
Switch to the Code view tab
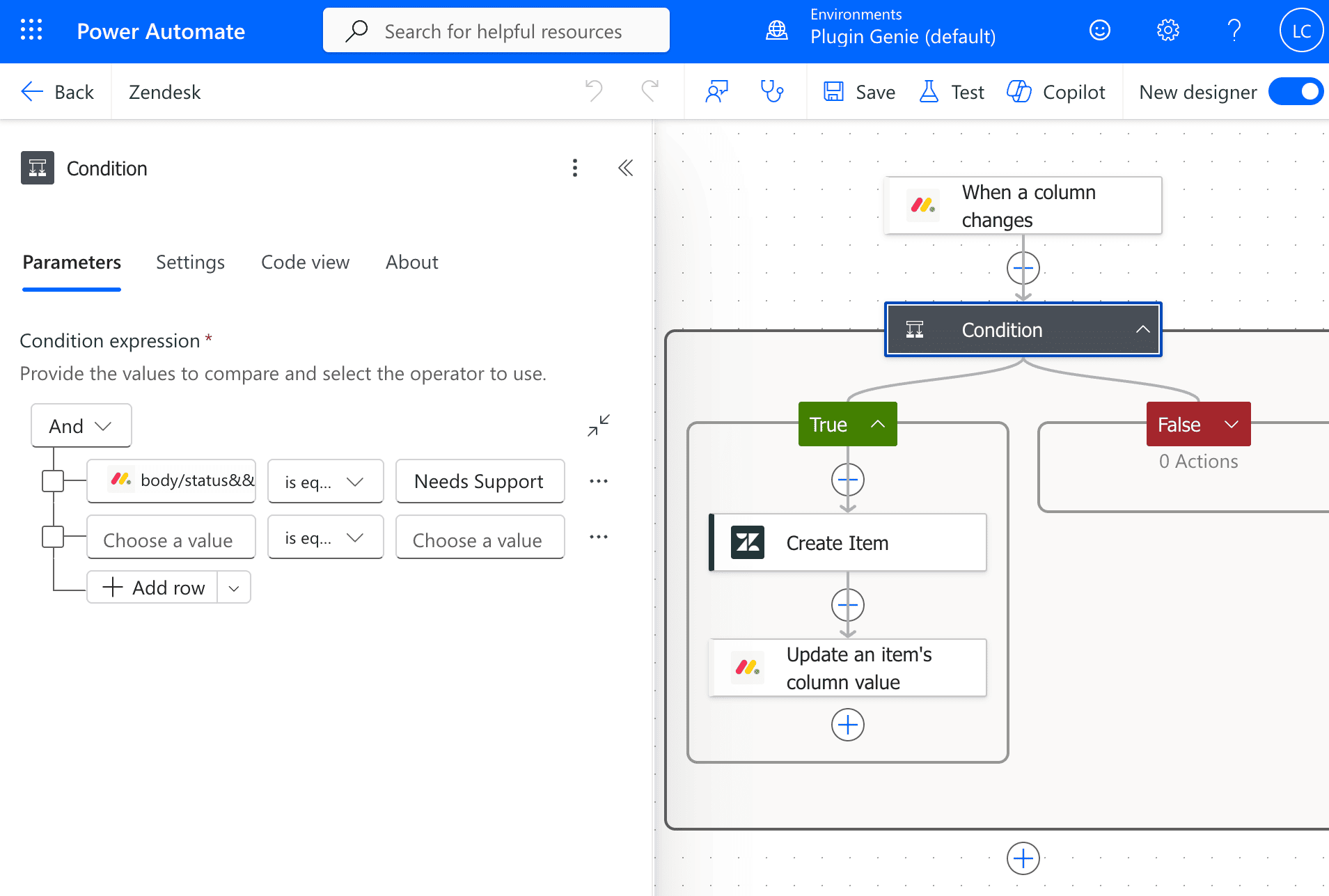[305, 262]
